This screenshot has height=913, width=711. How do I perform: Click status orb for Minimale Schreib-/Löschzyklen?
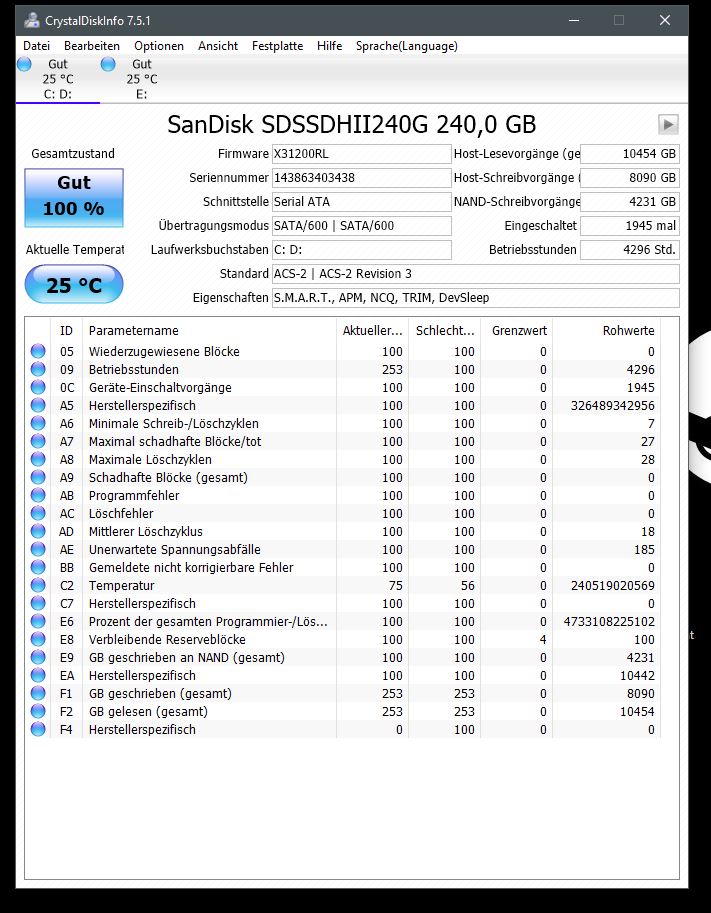click(x=38, y=423)
